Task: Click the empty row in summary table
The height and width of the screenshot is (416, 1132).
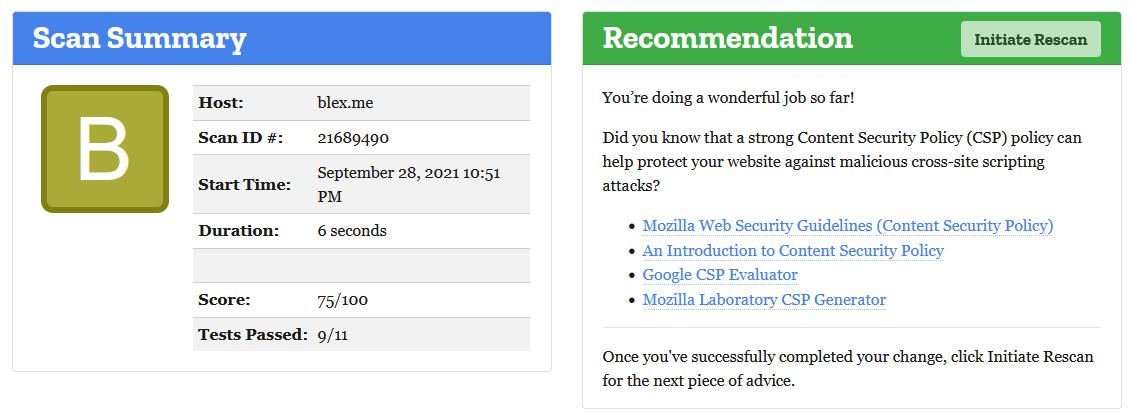Action: point(361,266)
